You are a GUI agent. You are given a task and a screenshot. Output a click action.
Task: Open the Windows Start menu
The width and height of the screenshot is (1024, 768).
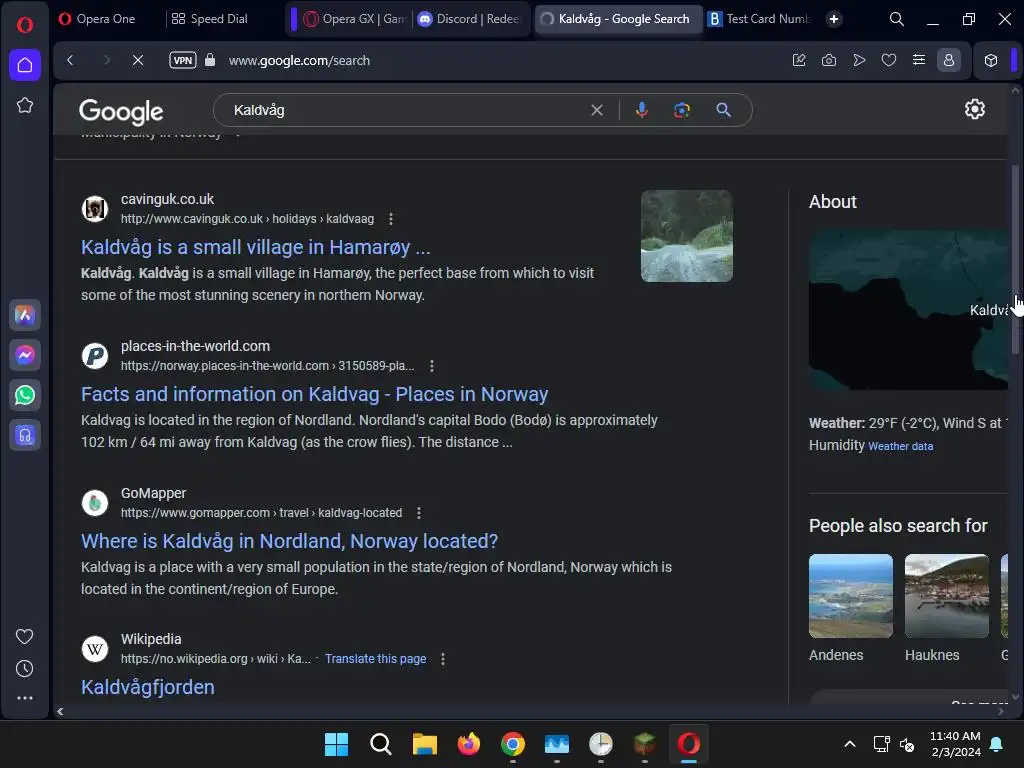(x=336, y=744)
